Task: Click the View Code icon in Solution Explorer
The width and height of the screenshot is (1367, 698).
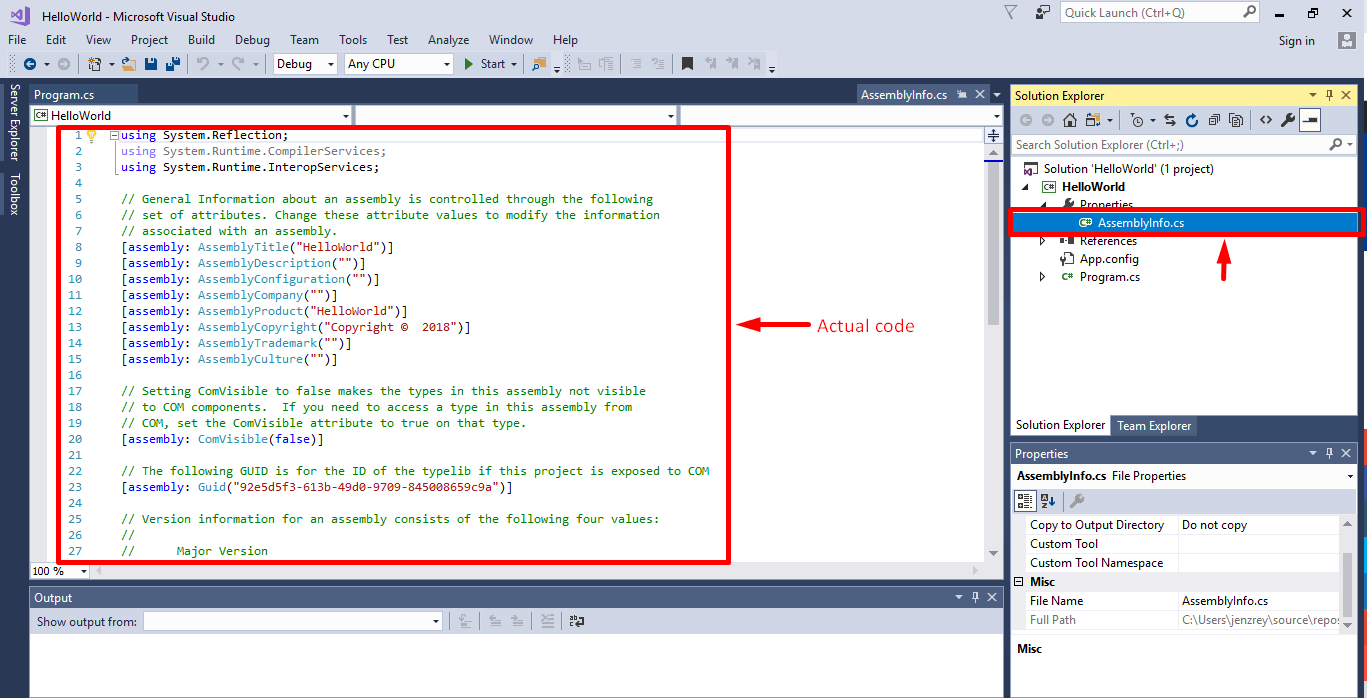Action: point(1266,120)
